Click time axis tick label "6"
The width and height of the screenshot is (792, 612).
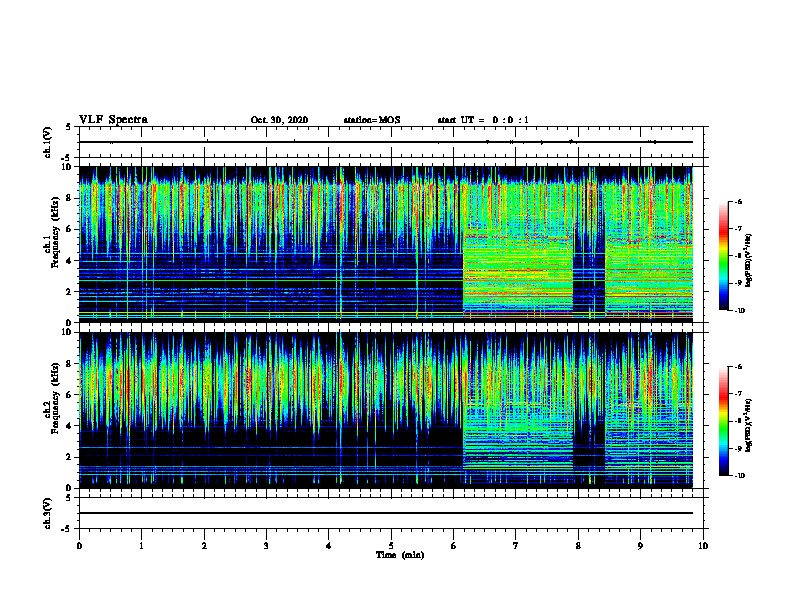[453, 546]
